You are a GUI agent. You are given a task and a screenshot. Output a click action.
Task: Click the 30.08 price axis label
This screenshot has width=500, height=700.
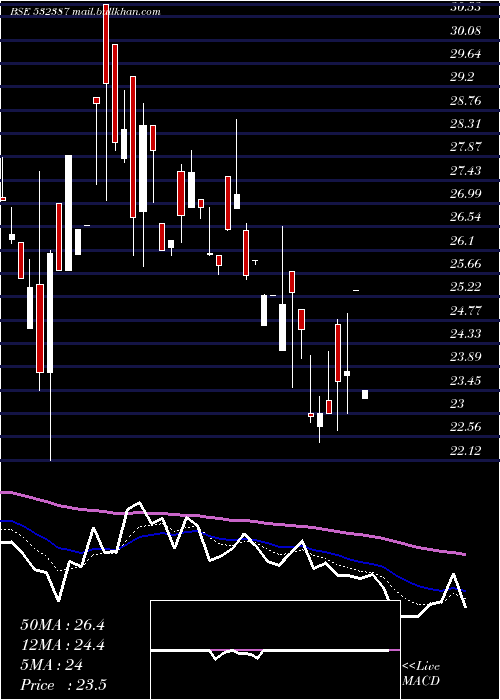pos(466,31)
